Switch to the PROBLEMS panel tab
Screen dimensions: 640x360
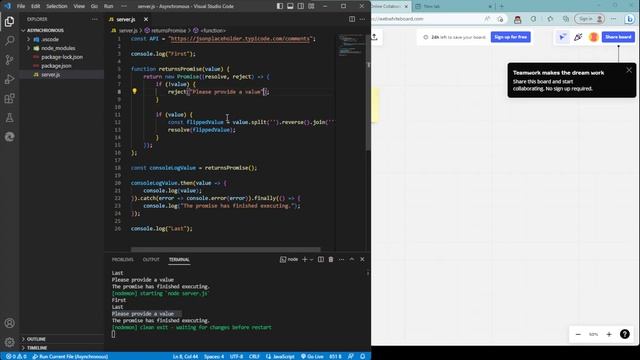[122, 260]
